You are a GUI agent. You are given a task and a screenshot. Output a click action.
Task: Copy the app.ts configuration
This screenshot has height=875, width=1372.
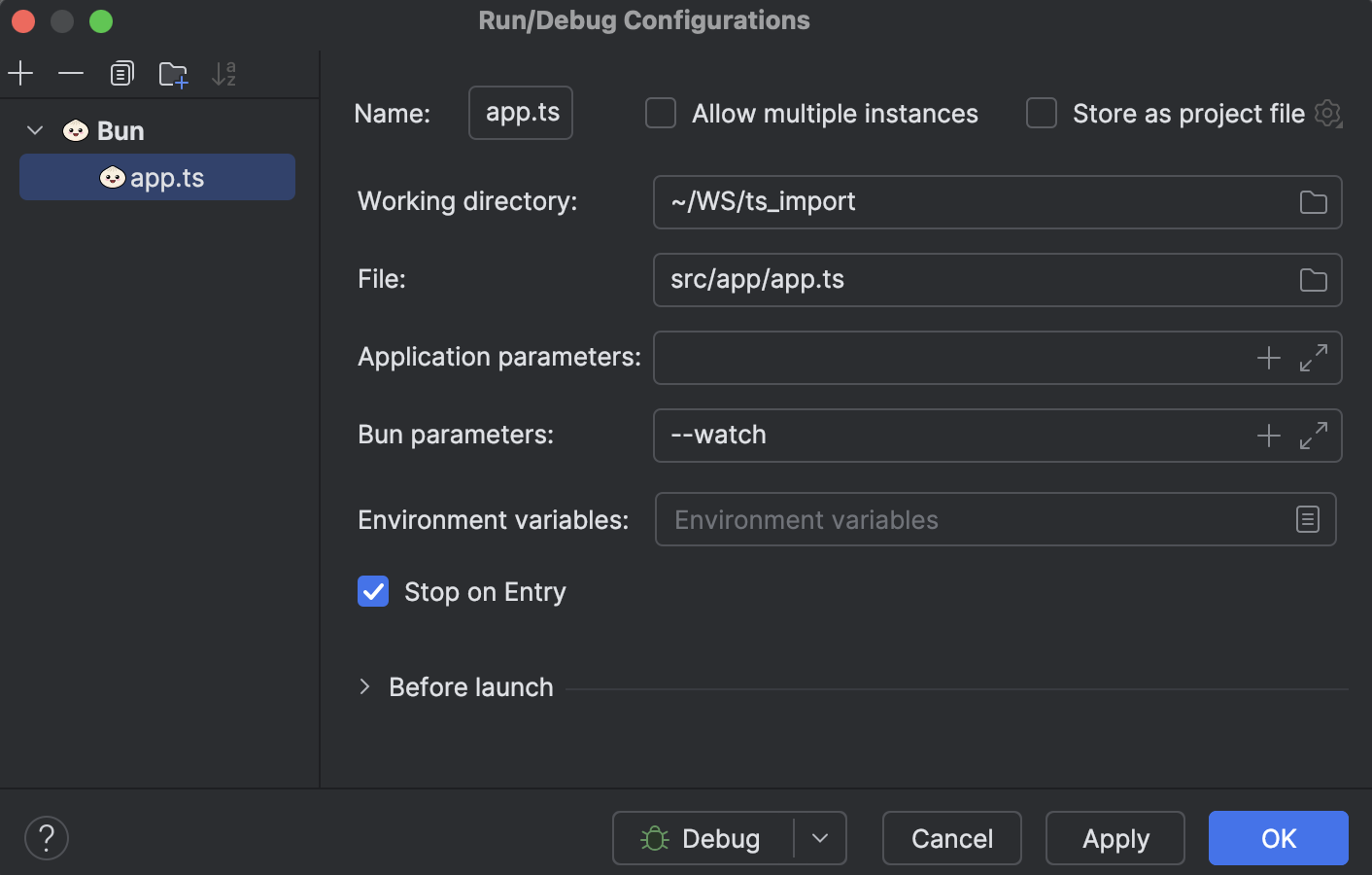pyautogui.click(x=121, y=73)
